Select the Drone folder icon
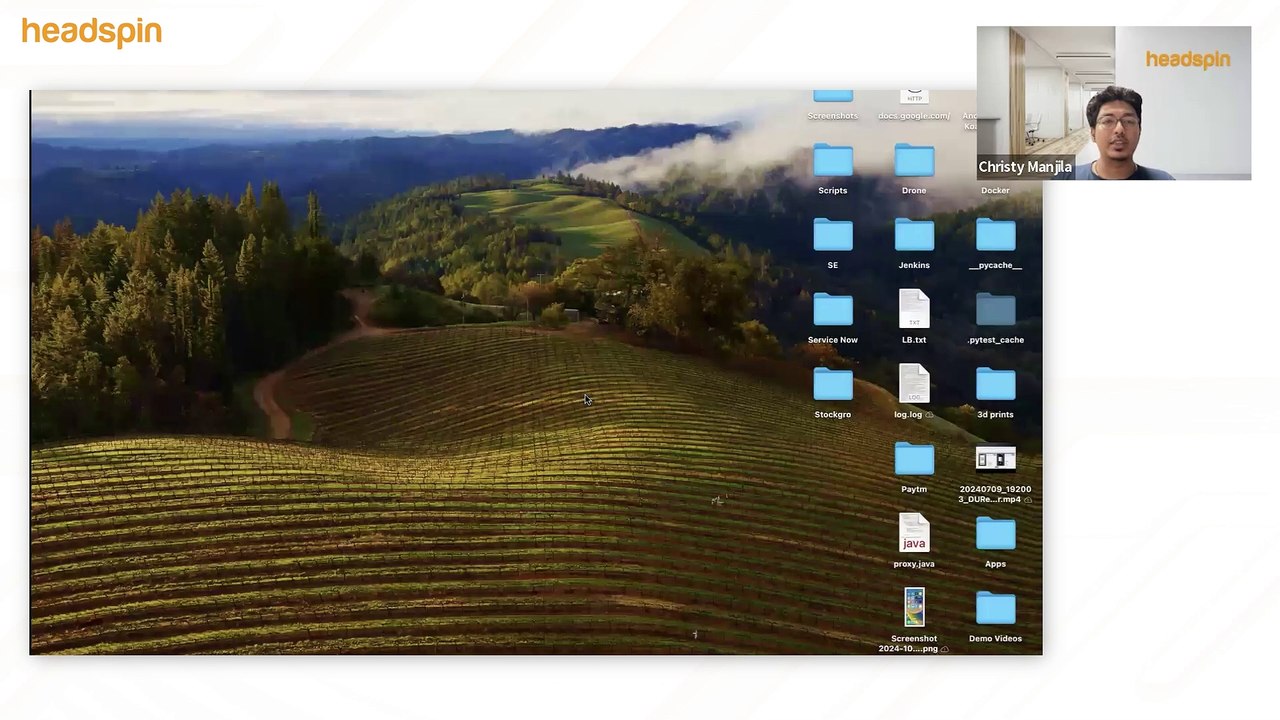 pyautogui.click(x=914, y=162)
